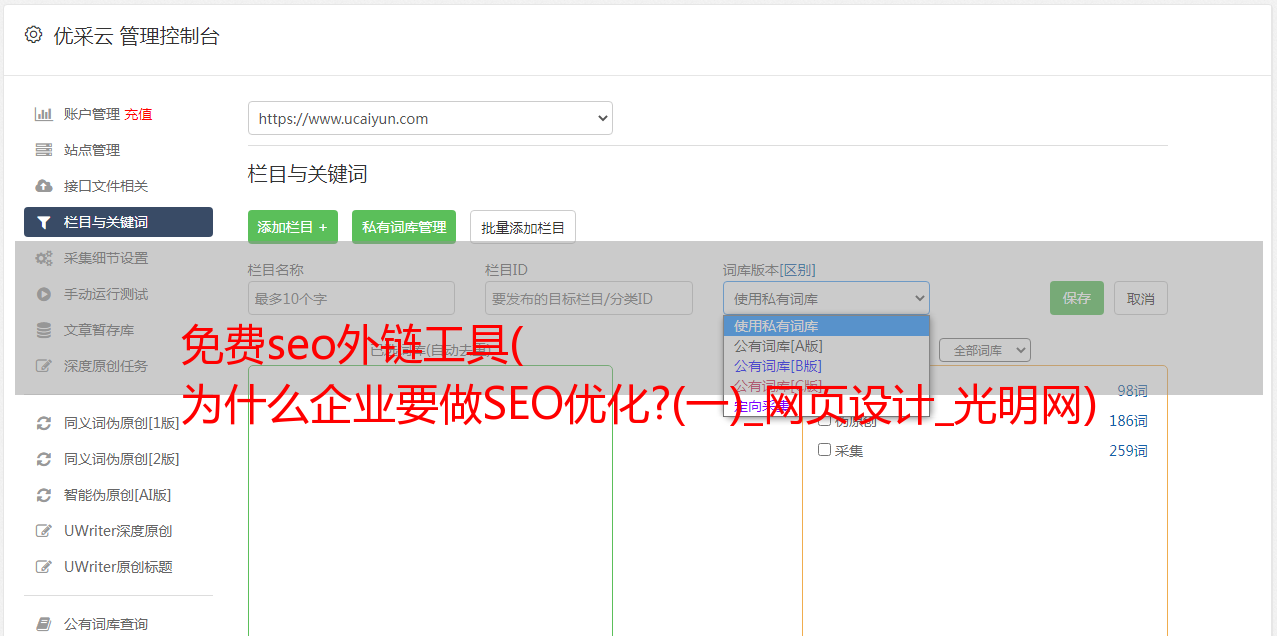1277x636 pixels.
Task: Click the green 保存 button
Action: click(1077, 298)
